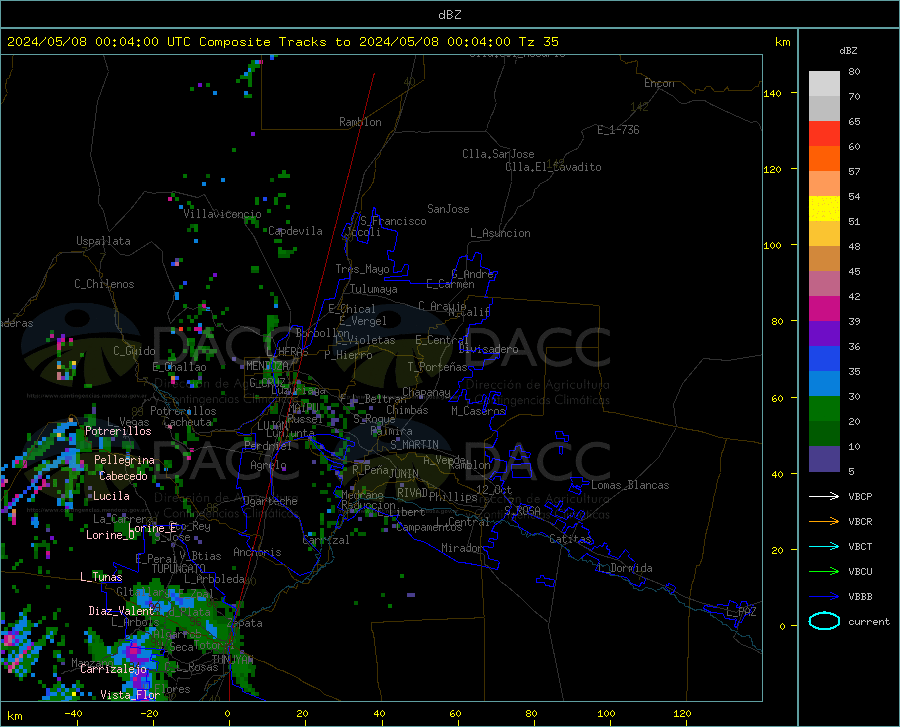Click the blue VBBB arrow legend icon
Screen dimensions: 900x727
pos(824,596)
